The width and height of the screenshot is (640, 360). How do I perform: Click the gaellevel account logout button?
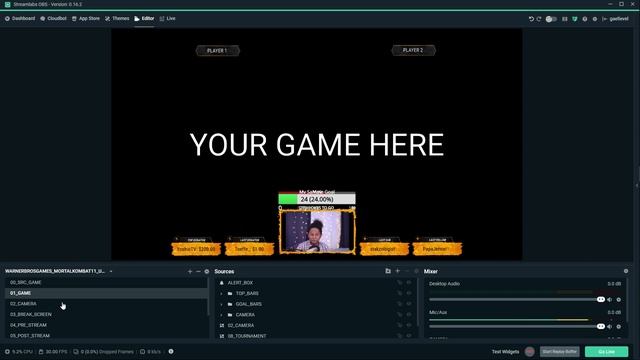click(x=615, y=19)
